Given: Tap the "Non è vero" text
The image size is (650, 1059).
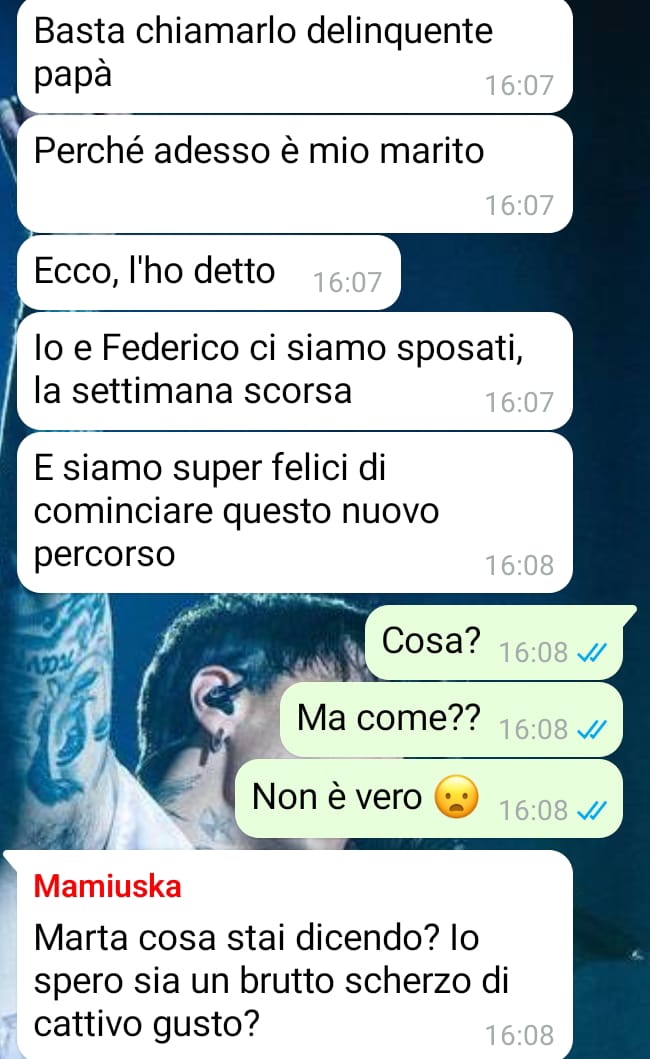Looking at the screenshot, I should tap(336, 797).
